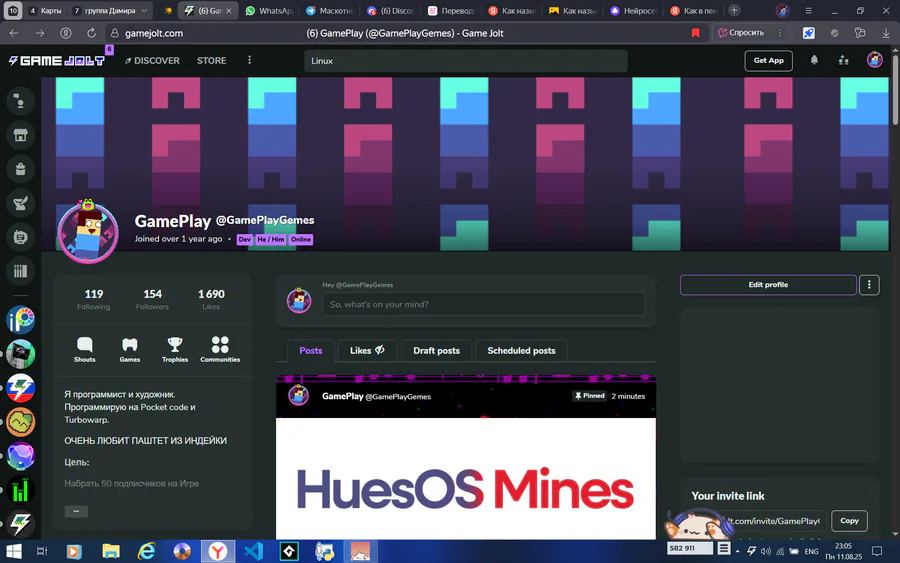Click the GamePlay profile avatar
This screenshot has width=900, height=563.
(88, 232)
